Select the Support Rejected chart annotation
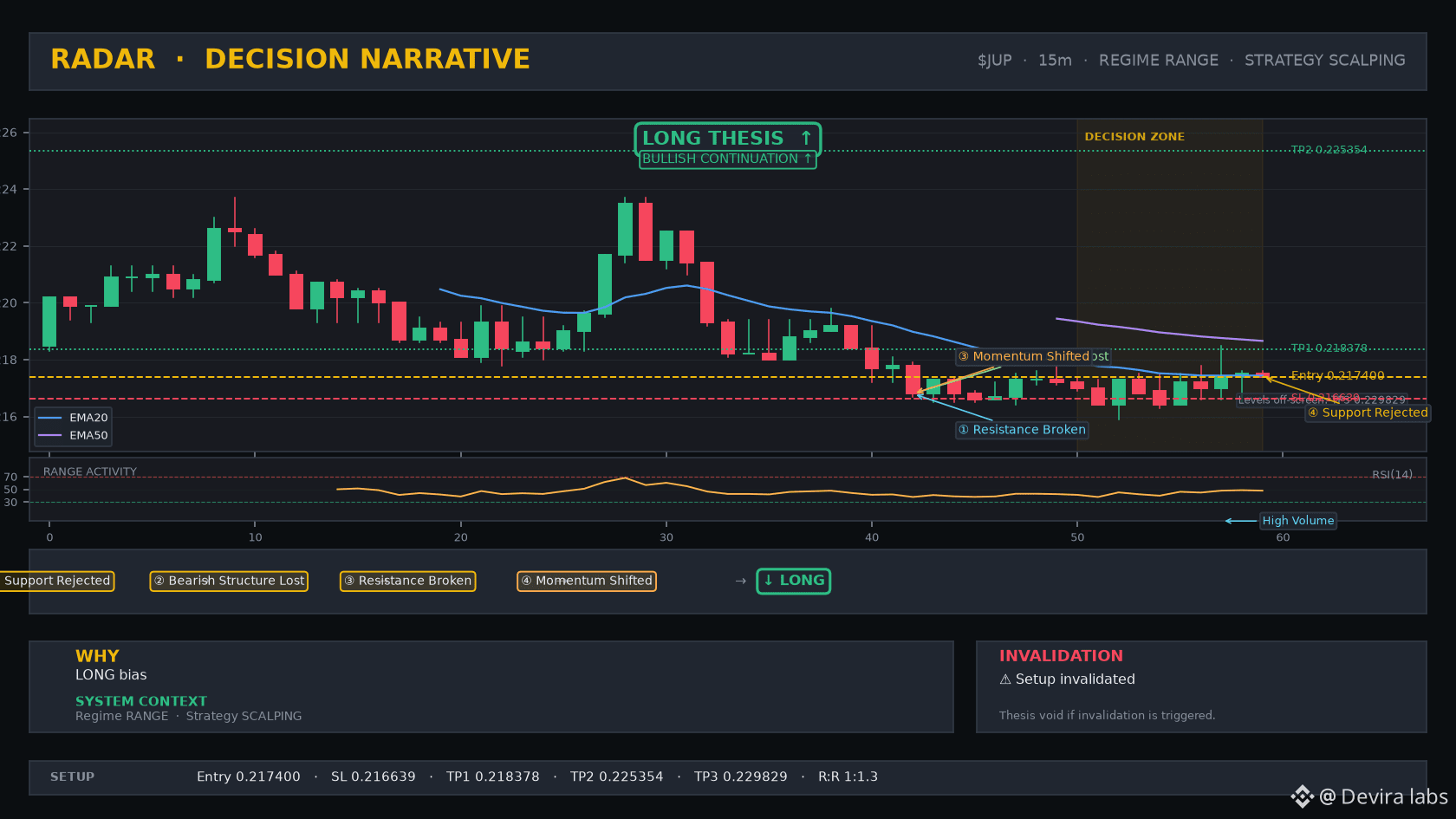The width and height of the screenshot is (1456, 819). (x=1368, y=413)
